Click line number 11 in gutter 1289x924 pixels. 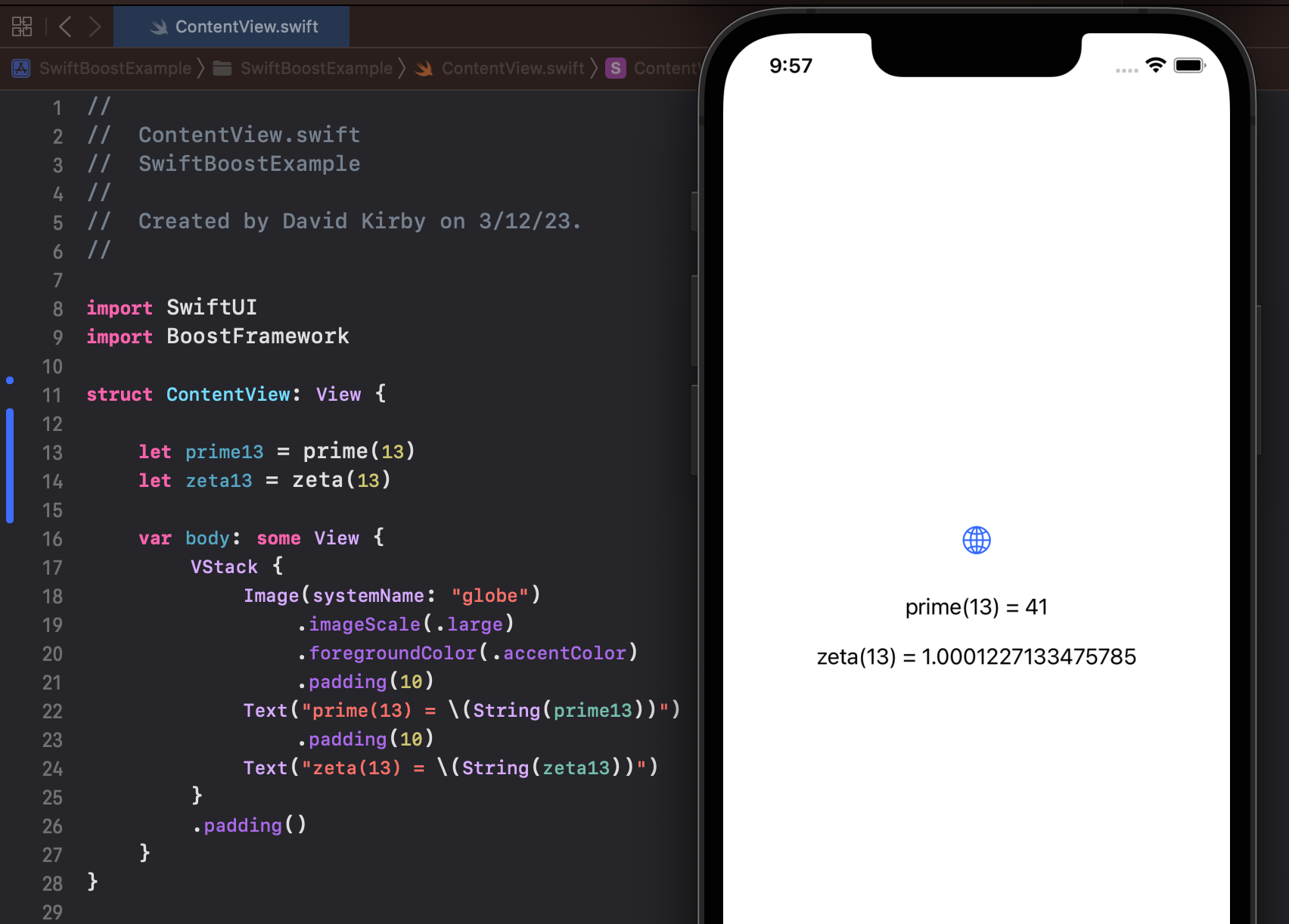[51, 395]
